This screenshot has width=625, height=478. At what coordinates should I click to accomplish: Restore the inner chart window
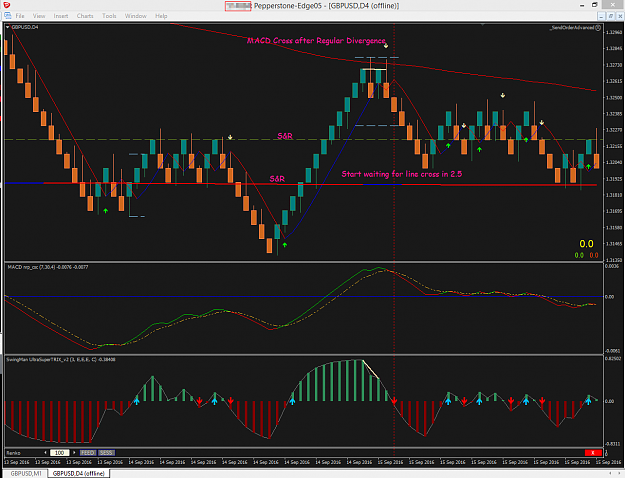[x=611, y=16]
